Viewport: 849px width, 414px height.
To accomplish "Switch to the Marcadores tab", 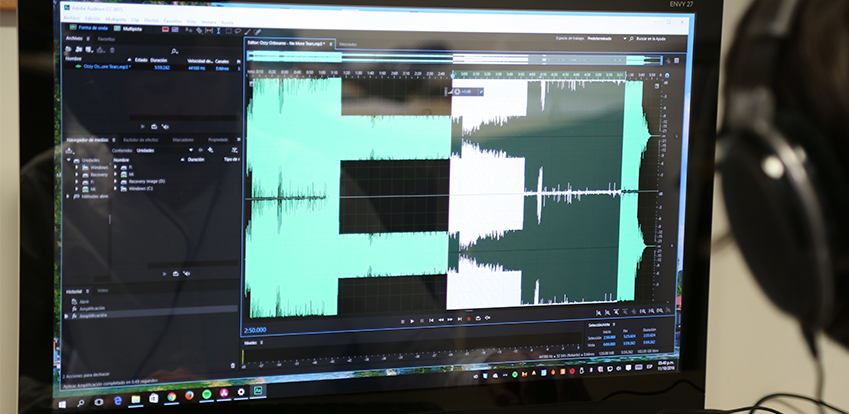I will coord(183,140).
